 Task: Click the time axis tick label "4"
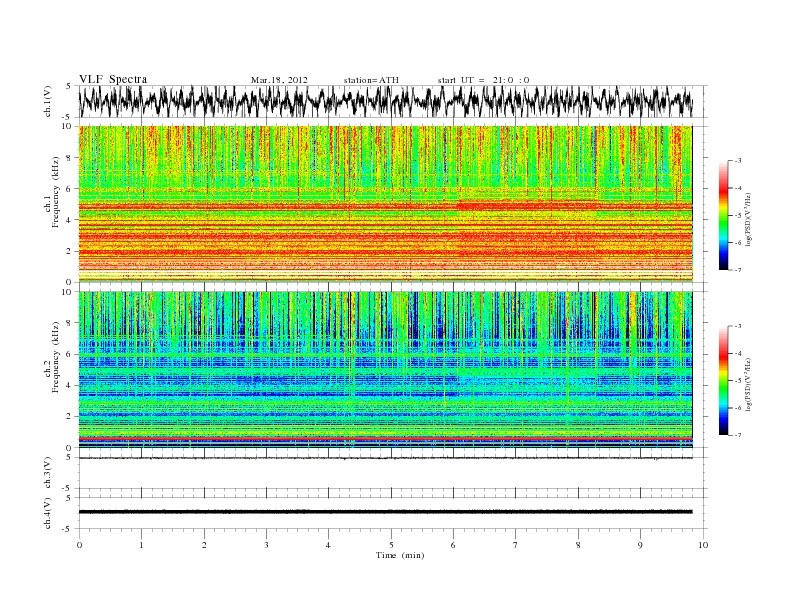[328, 545]
